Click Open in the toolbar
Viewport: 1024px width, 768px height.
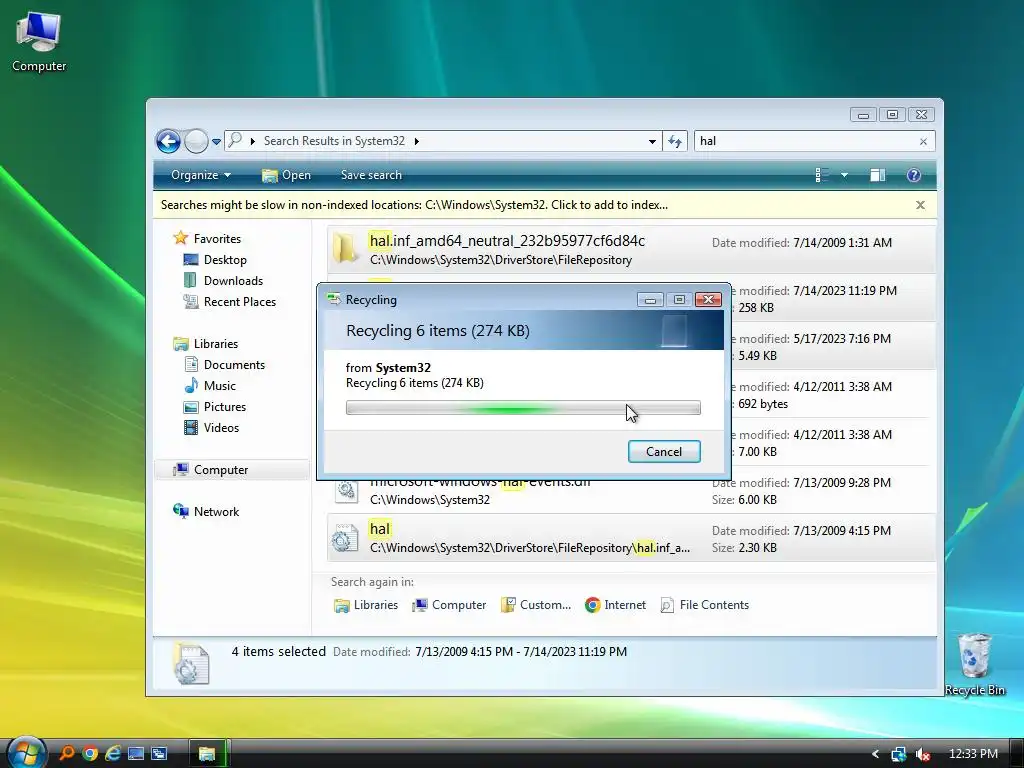click(286, 175)
